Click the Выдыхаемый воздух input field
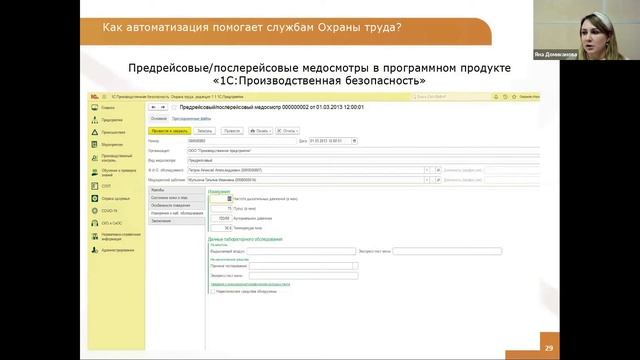This screenshot has height=360, width=640. click(301, 251)
